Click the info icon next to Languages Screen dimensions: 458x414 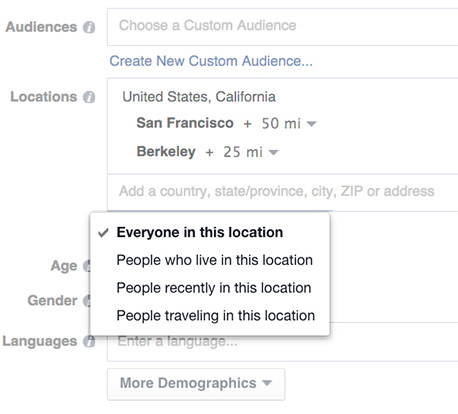tap(89, 341)
